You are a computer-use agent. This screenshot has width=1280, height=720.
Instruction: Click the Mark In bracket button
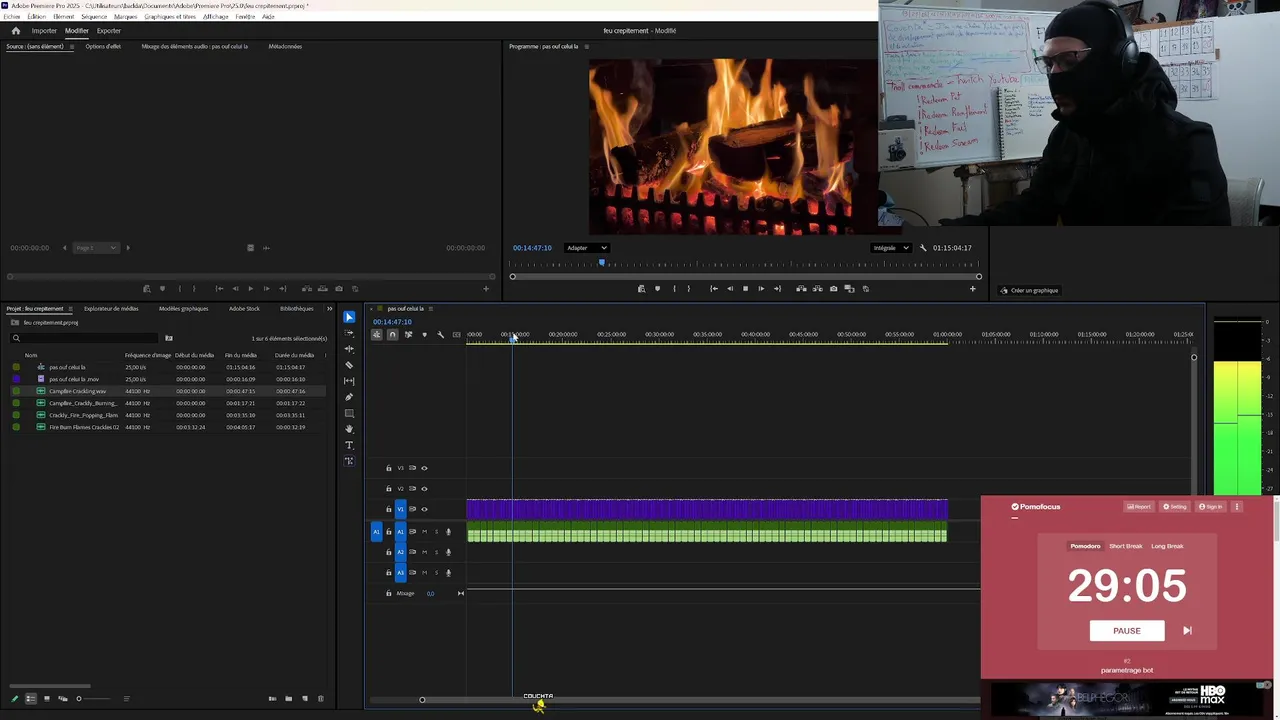pyautogui.click(x=673, y=289)
